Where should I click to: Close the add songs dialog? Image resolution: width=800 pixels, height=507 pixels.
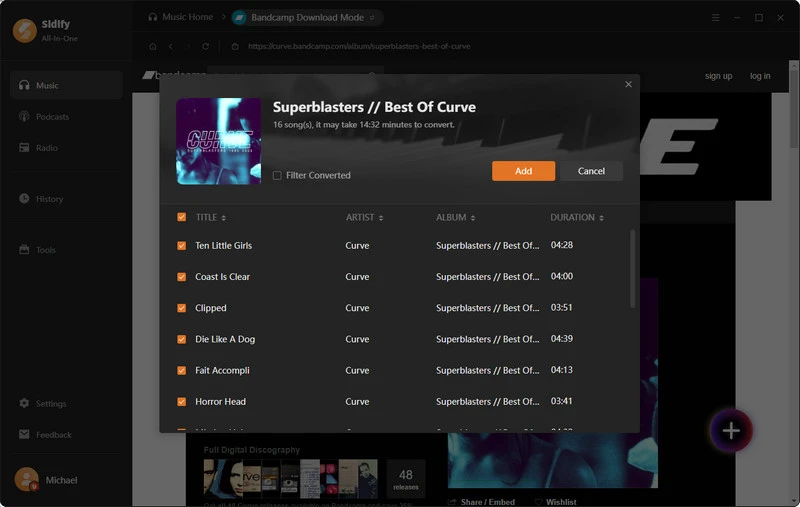pyautogui.click(x=628, y=84)
